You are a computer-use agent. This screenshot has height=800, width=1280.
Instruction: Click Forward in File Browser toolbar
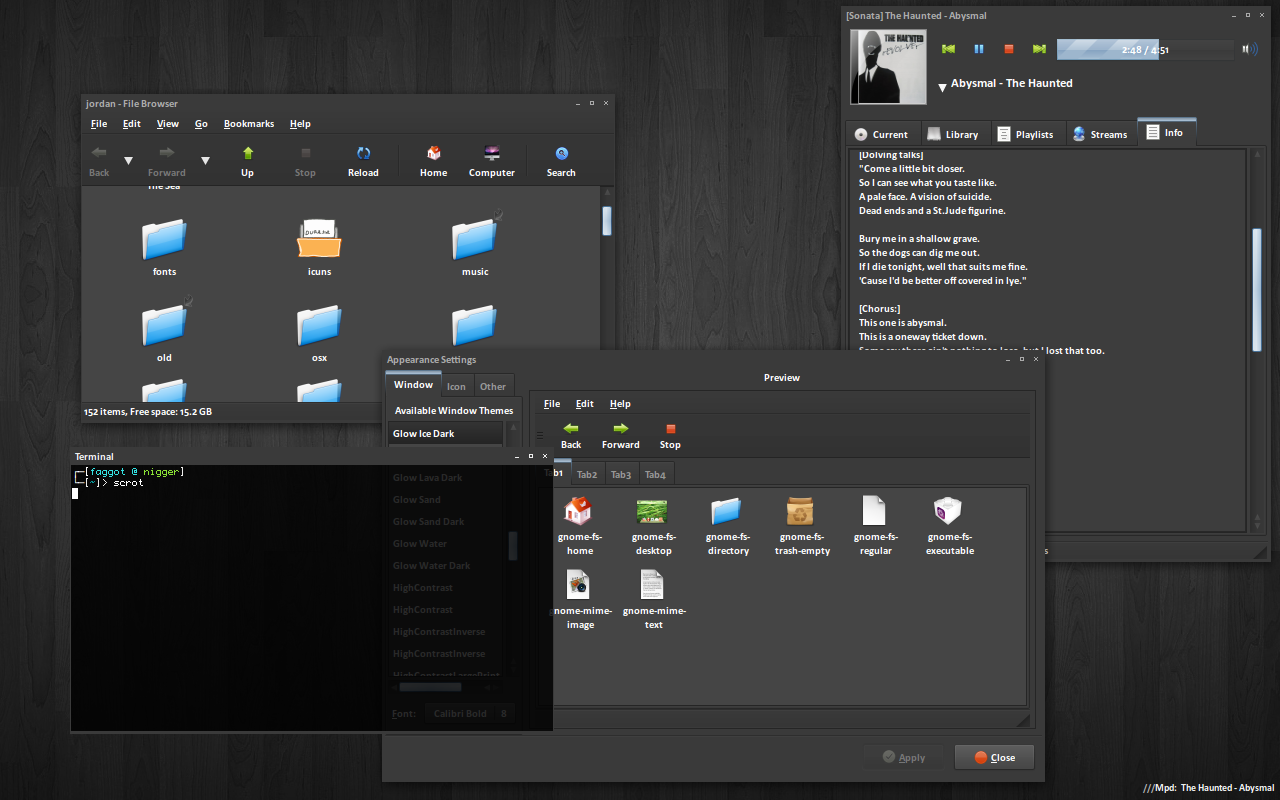[x=167, y=161]
